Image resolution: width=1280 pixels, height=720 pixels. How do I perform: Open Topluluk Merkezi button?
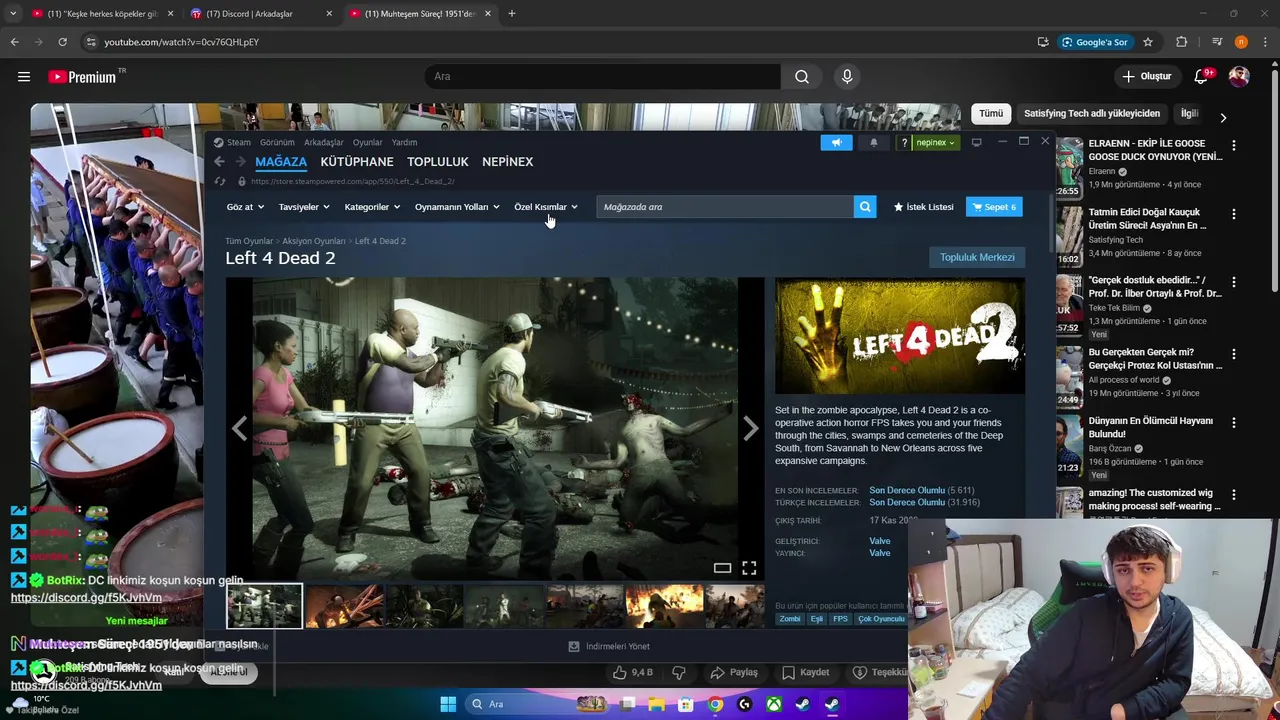[977, 257]
